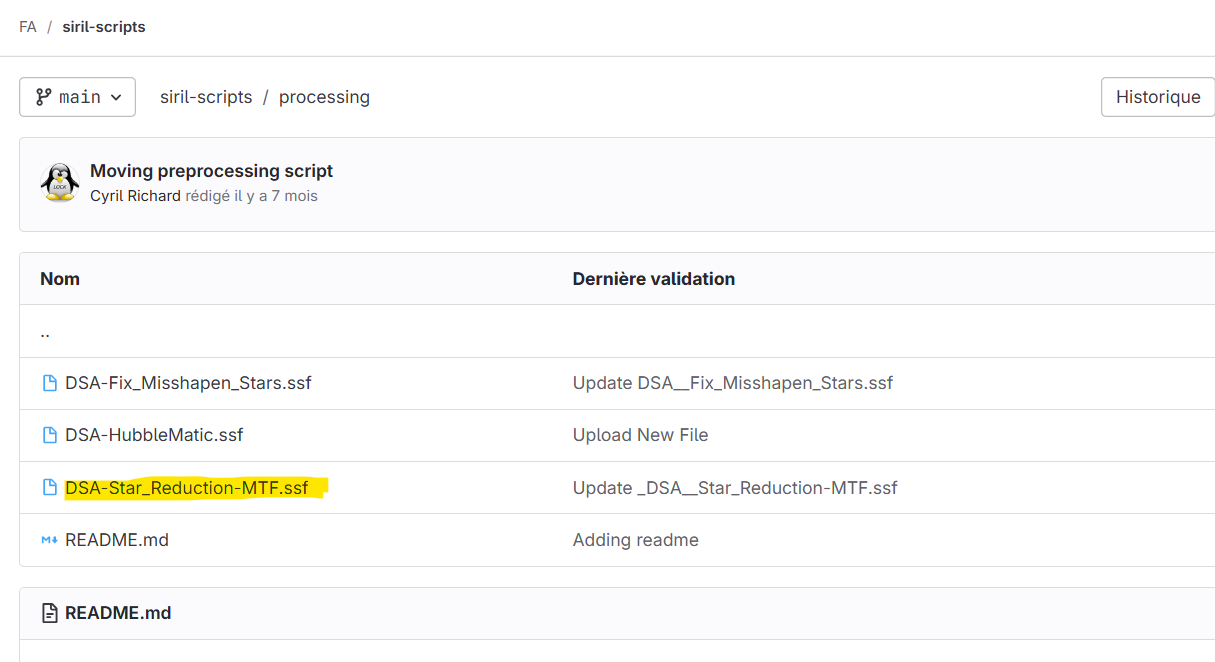The image size is (1215, 662).
Task: Click document icon in README.md preview header
Action: tap(49, 613)
